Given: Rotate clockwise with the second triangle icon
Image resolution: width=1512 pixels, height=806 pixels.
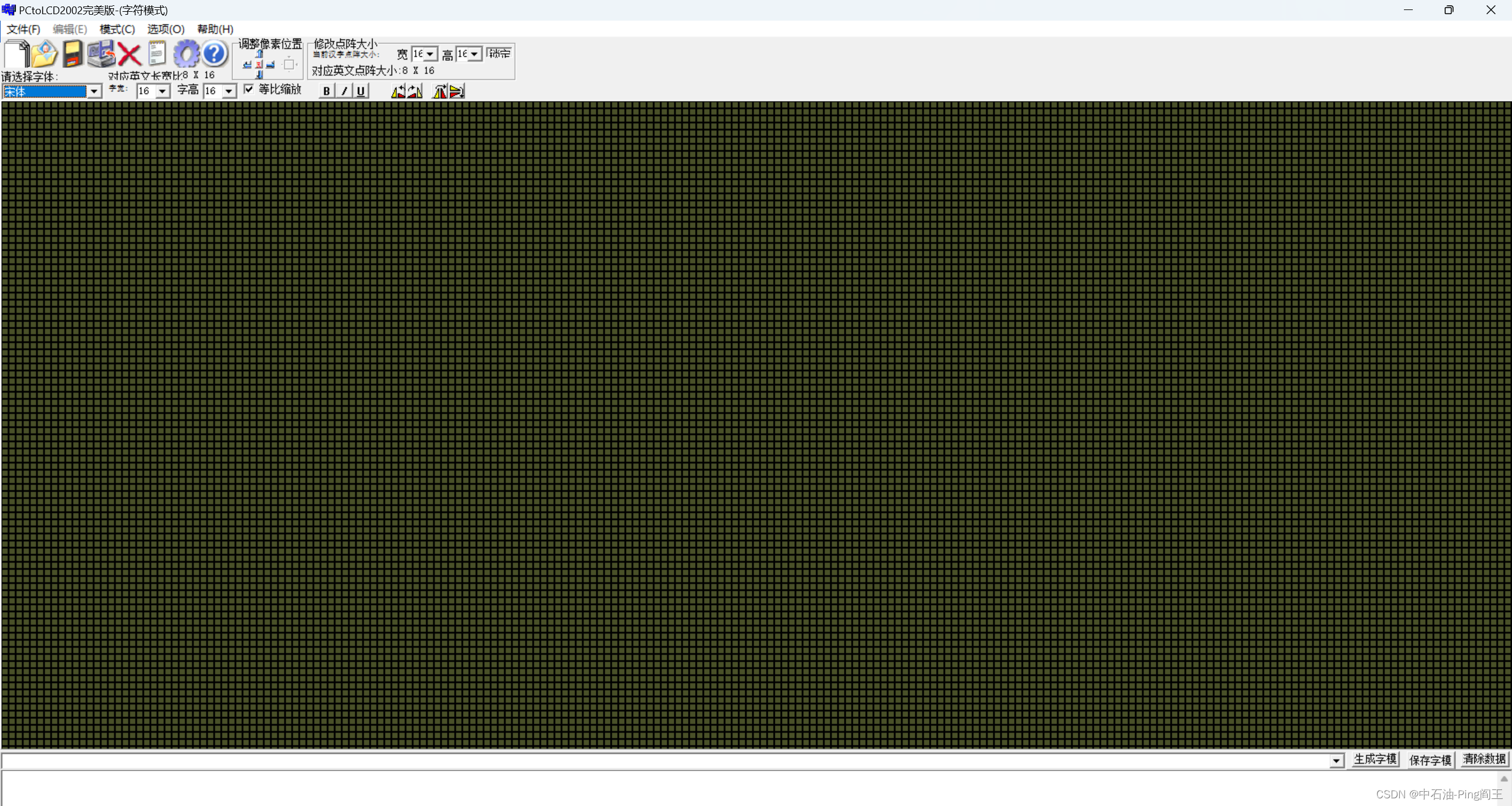Looking at the screenshot, I should point(415,91).
